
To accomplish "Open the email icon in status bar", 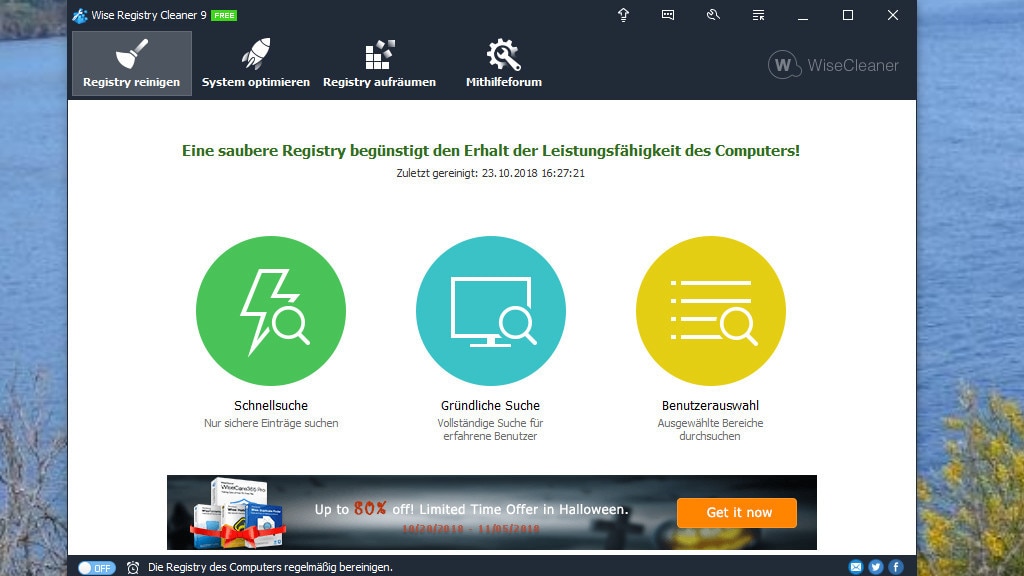I will pos(856,567).
